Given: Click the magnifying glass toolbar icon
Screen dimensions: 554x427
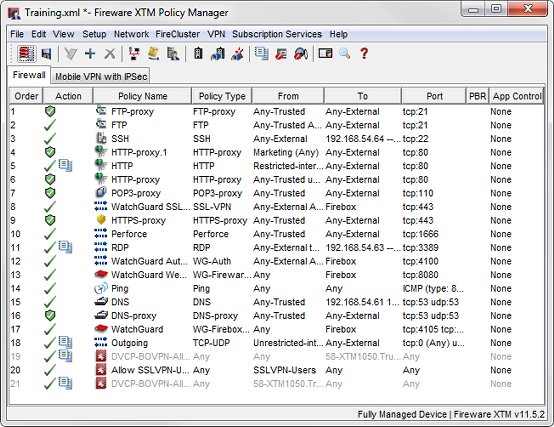Looking at the screenshot, I should pyautogui.click(x=344, y=54).
